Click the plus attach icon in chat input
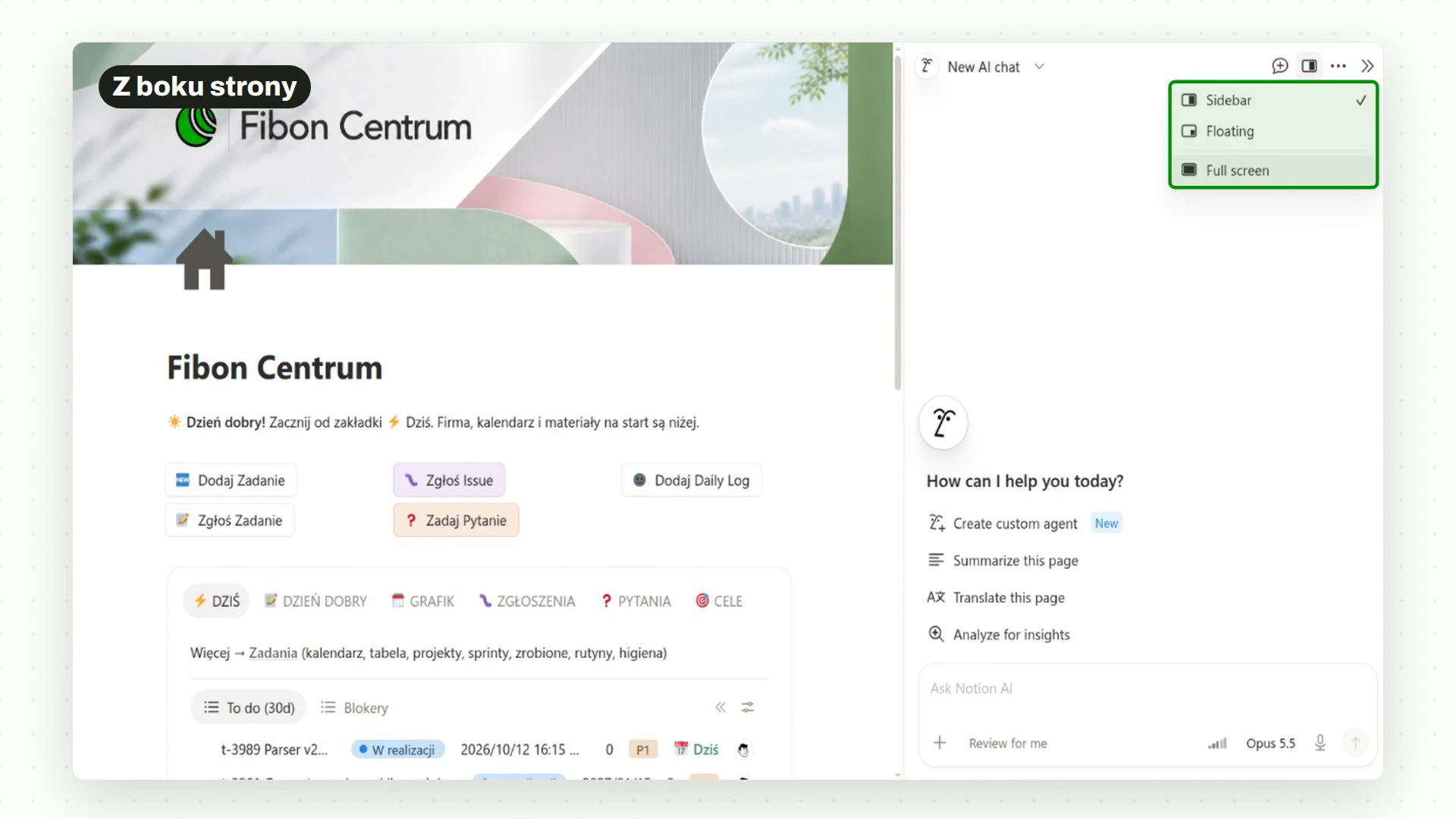The image size is (1456, 819). pyautogui.click(x=940, y=743)
